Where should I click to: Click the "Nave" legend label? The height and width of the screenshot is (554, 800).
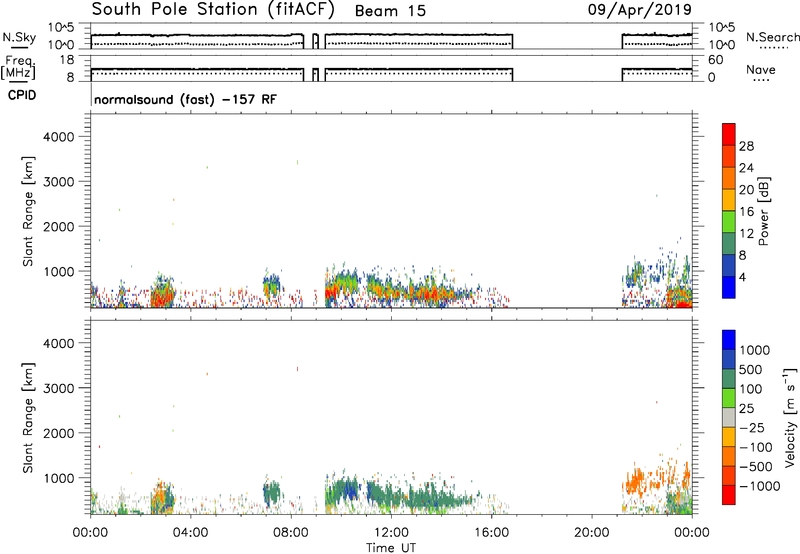tap(761, 70)
